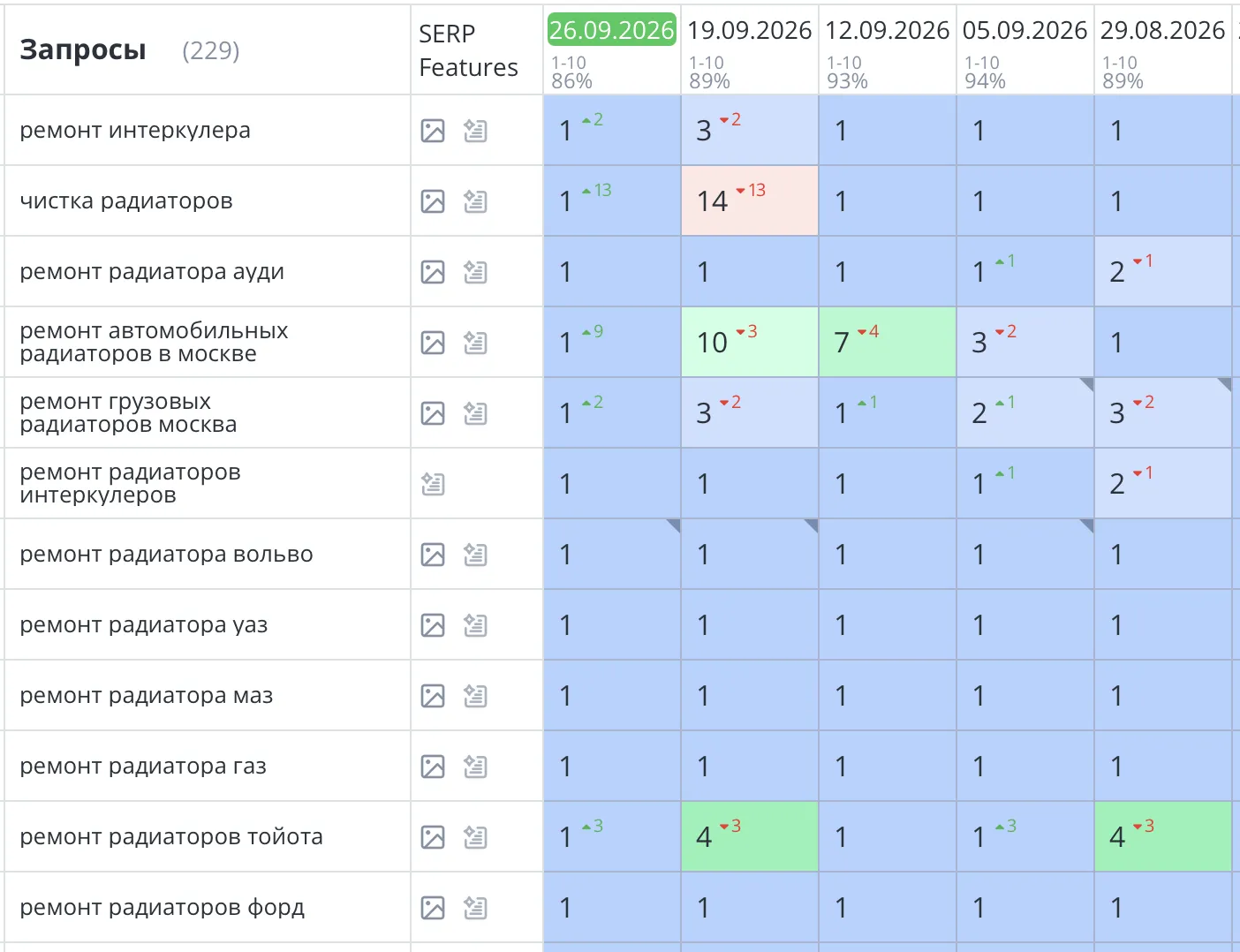Screen dimensions: 1240x952
Task: Click the 12.09.2026 column header
Action: point(887,30)
